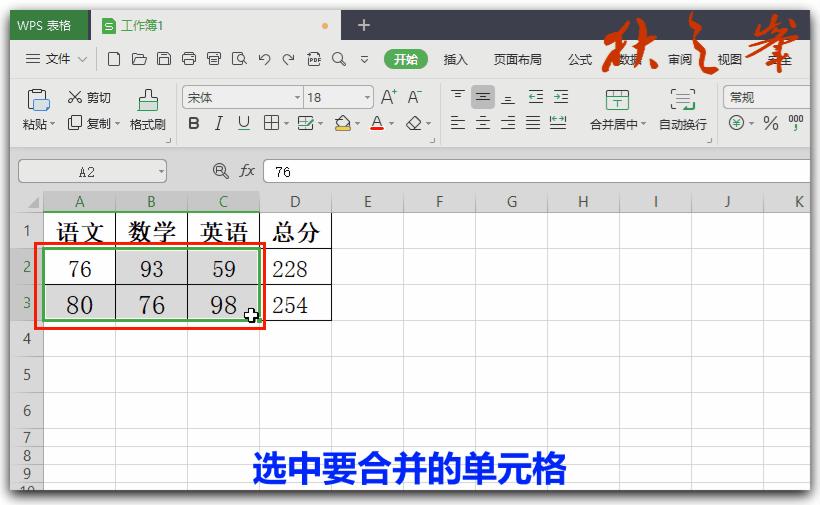The image size is (820, 505).
Task: Select the Format Painter (格式刷) tool
Action: [x=147, y=110]
